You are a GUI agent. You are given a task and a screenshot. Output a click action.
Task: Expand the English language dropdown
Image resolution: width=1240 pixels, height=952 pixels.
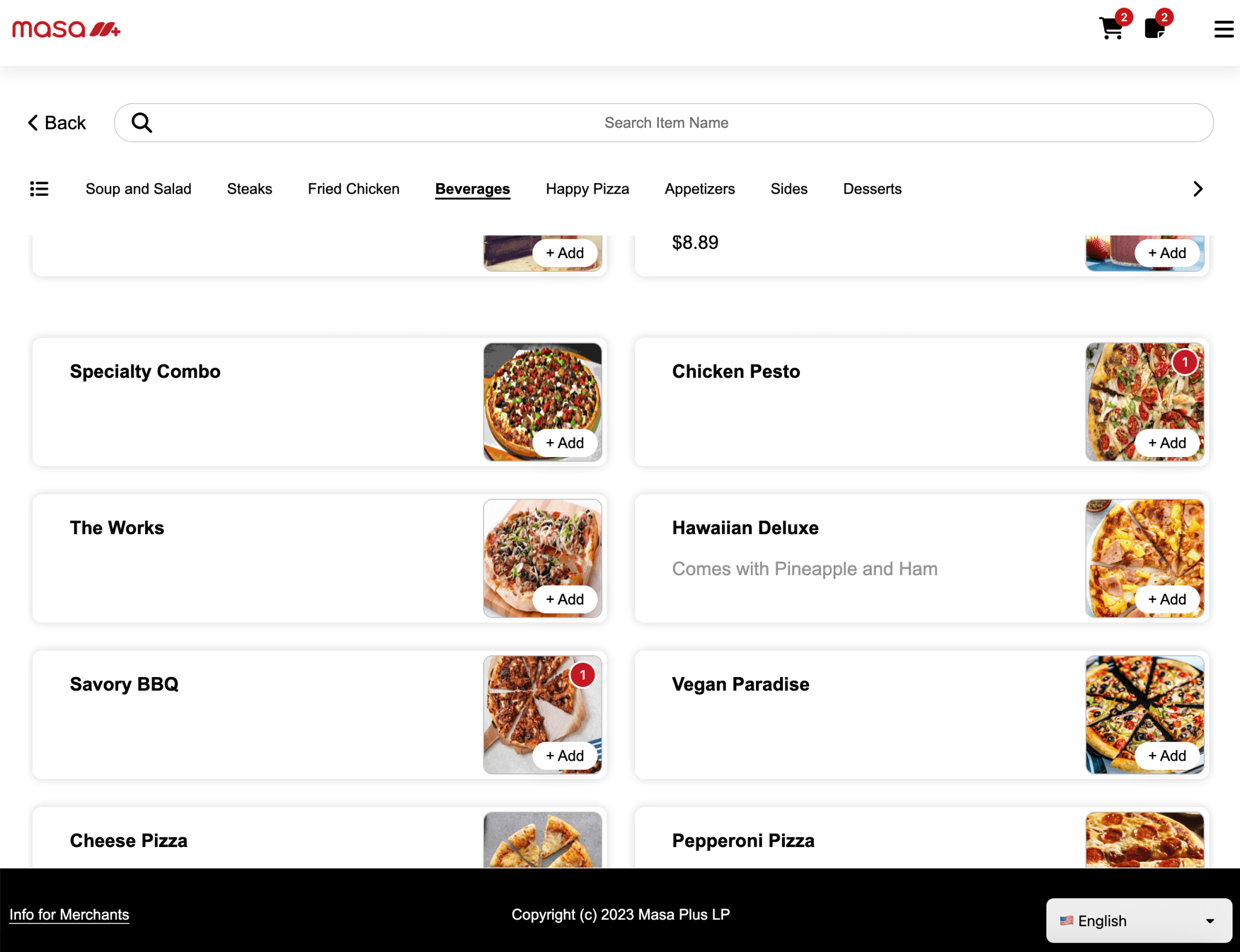pos(1139,920)
